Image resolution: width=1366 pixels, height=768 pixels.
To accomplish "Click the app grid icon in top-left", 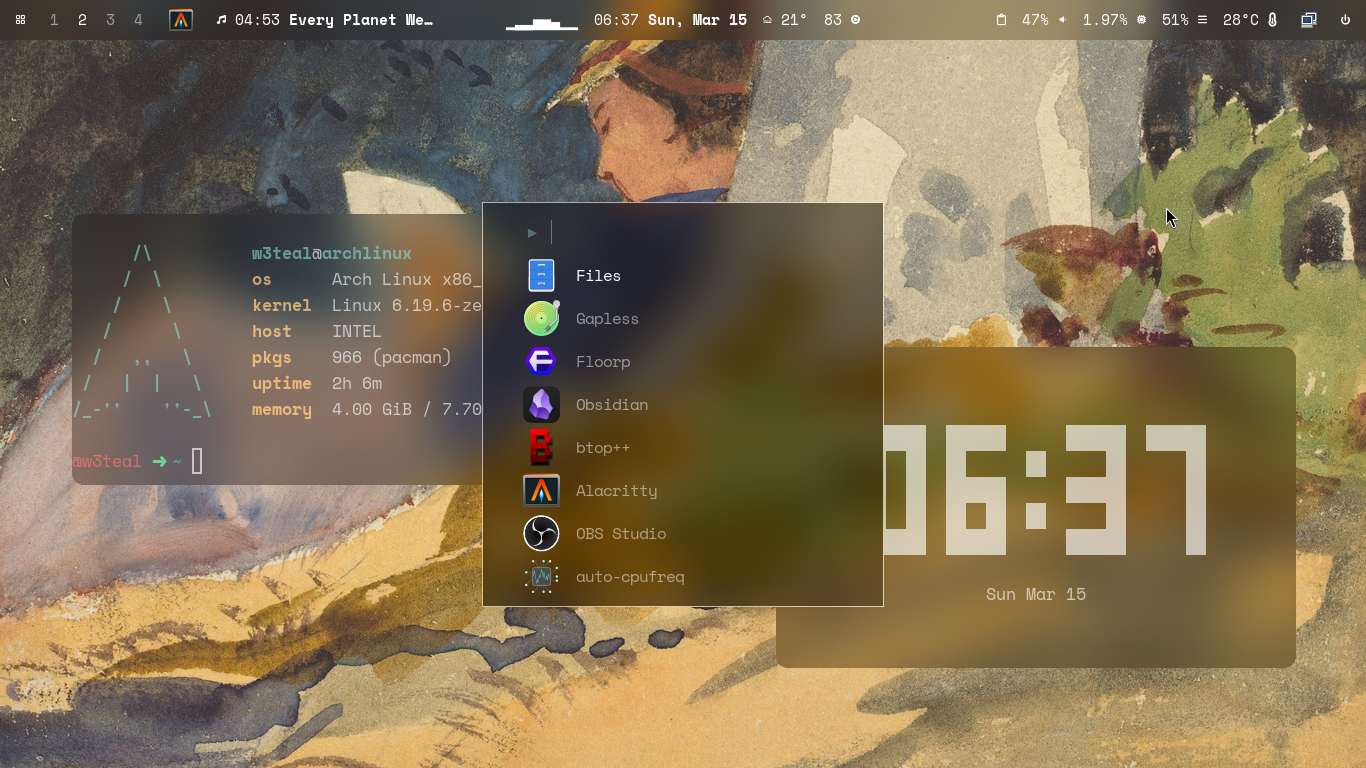I will (x=20, y=20).
